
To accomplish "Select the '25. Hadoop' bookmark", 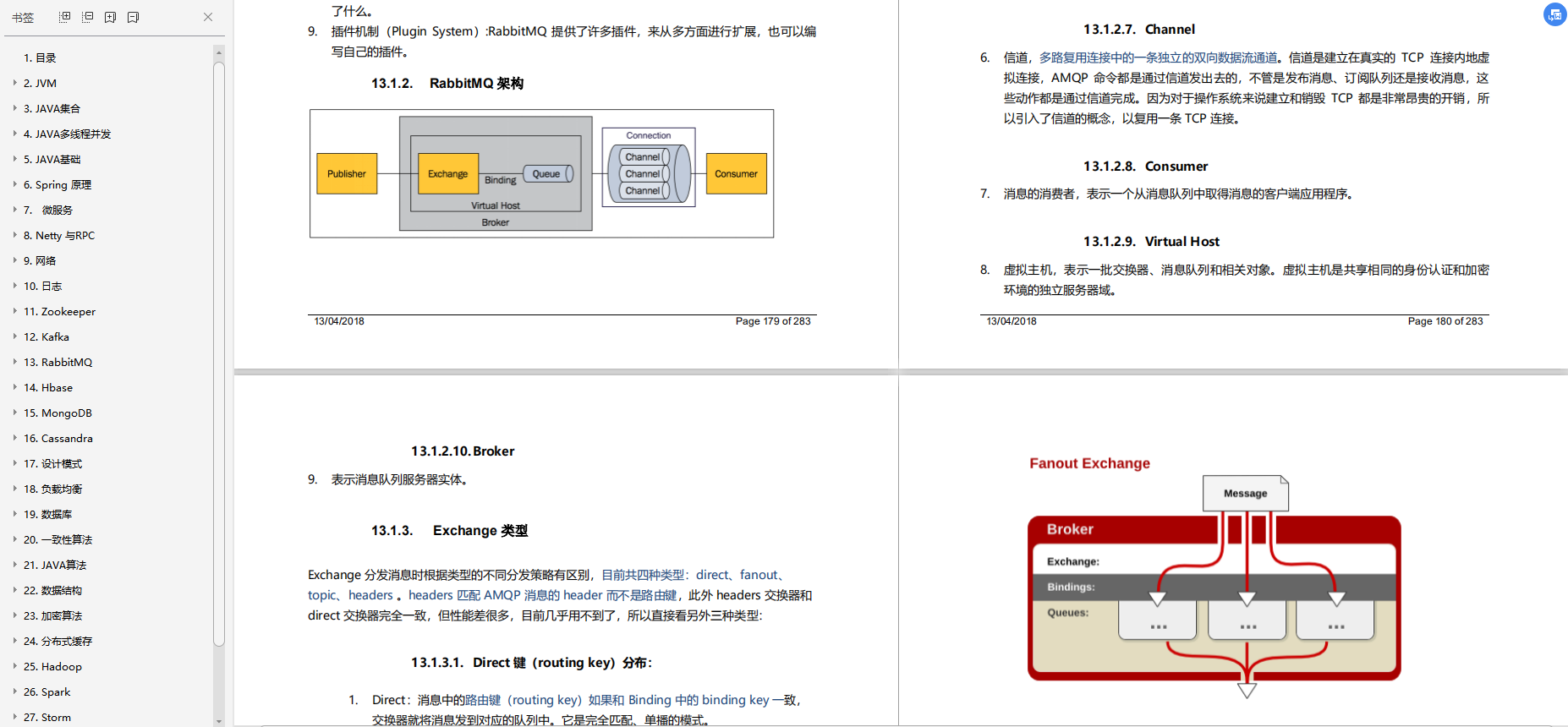I will [53, 666].
